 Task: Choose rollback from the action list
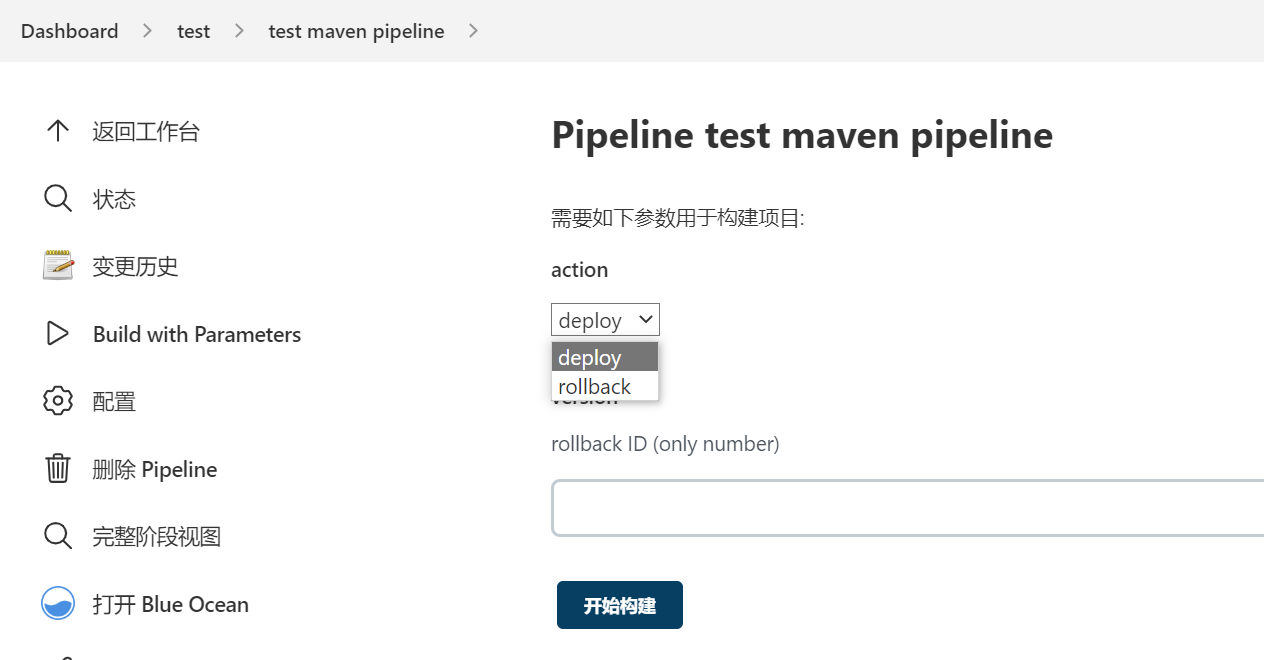604,386
